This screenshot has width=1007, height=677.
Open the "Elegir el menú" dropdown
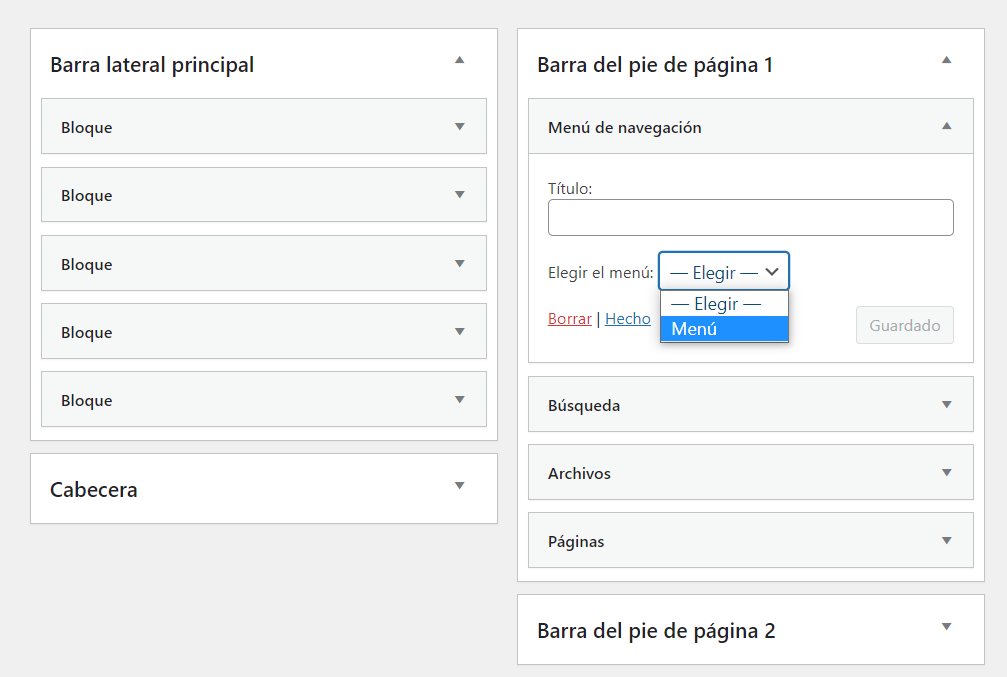[723, 271]
